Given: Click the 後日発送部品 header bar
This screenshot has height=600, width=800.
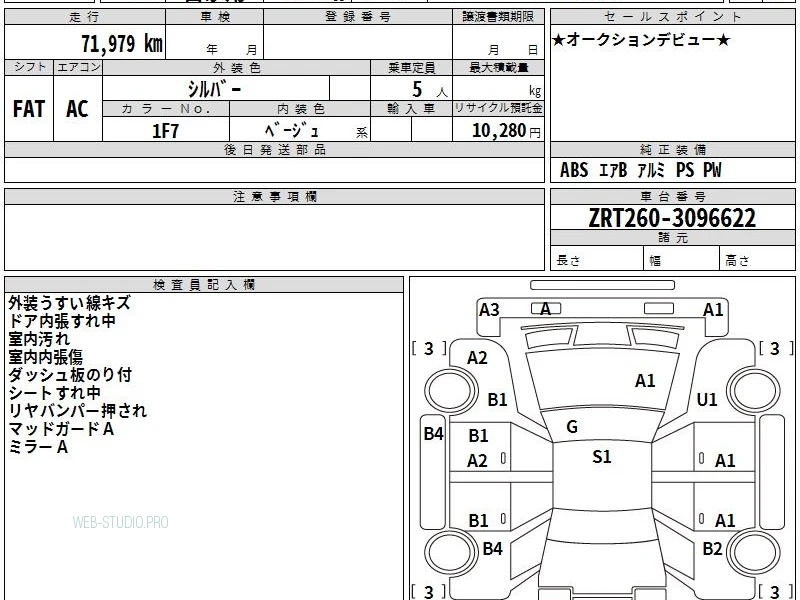Looking at the screenshot, I should (274, 150).
